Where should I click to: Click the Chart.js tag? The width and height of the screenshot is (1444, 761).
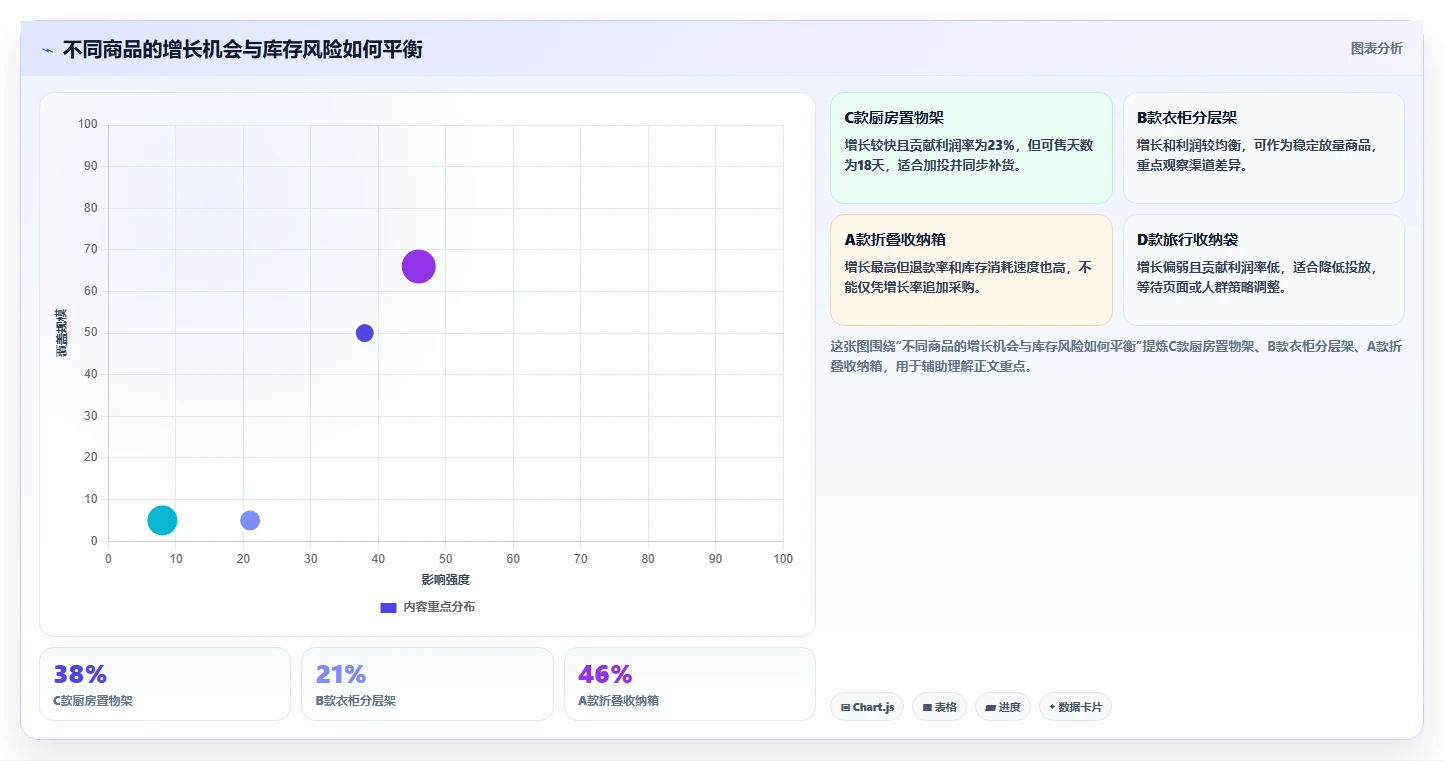867,707
